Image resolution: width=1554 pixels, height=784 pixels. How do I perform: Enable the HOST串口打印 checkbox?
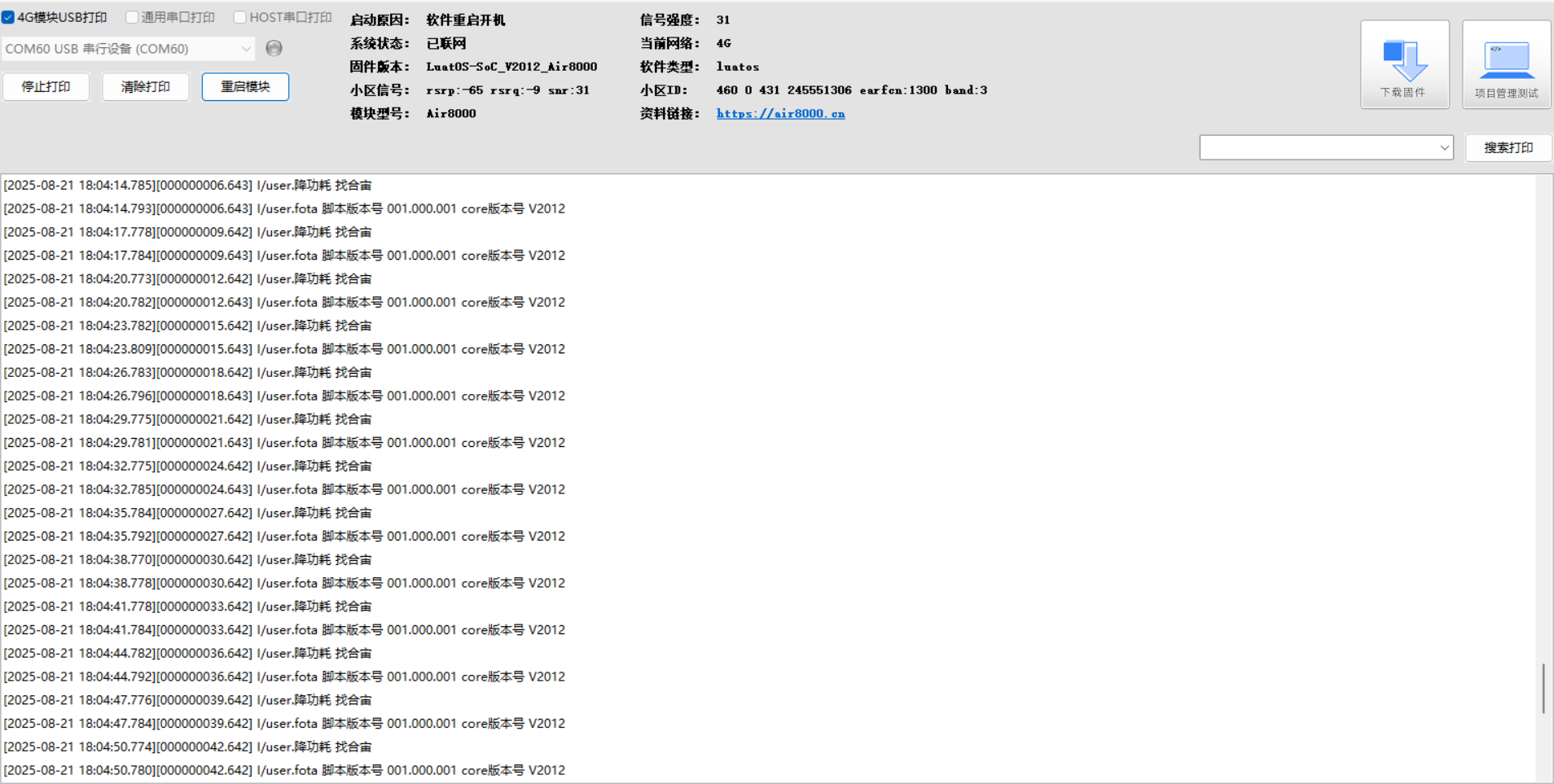(x=239, y=17)
